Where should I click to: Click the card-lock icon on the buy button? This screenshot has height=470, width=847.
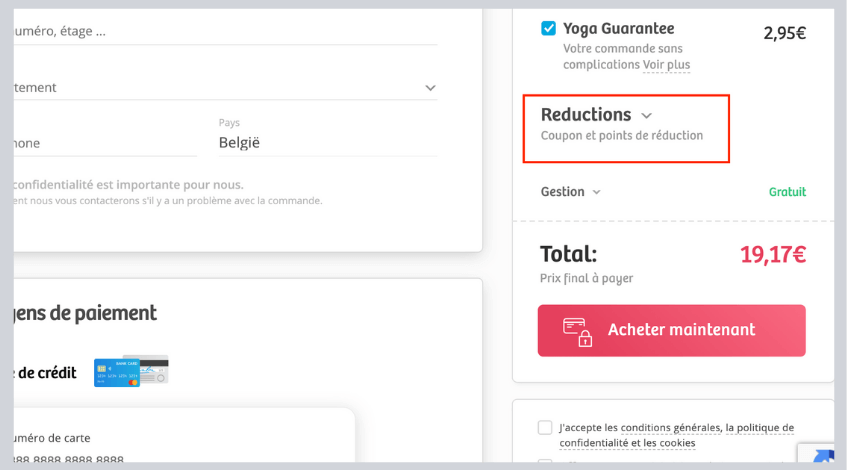[578, 331]
